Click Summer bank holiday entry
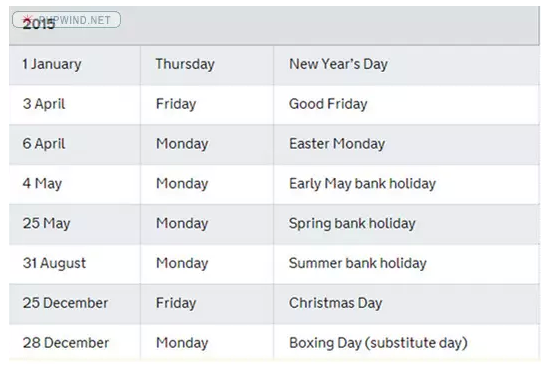546x373 pixels. coord(358,263)
